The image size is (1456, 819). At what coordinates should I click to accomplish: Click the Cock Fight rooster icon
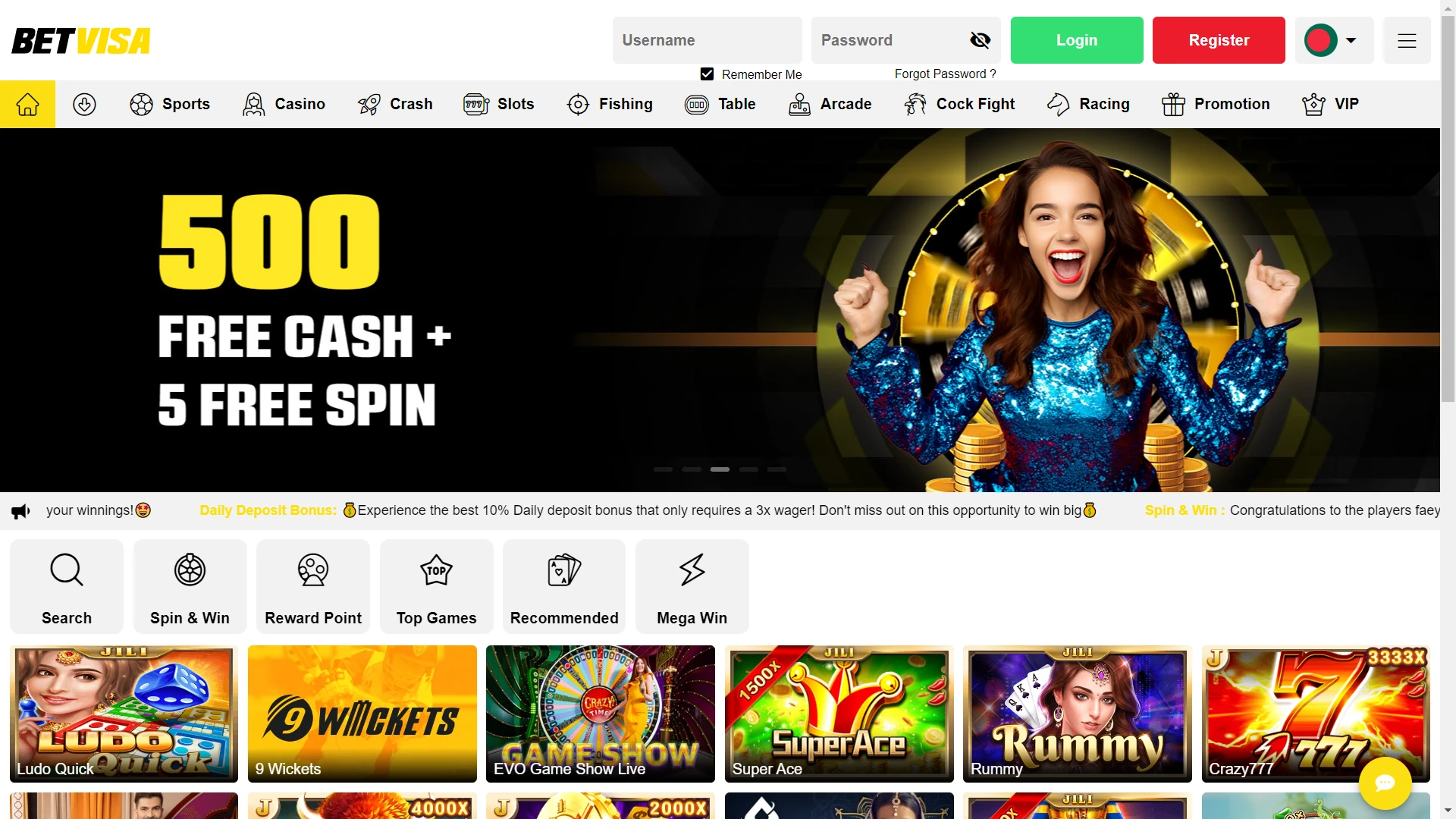[x=915, y=104]
